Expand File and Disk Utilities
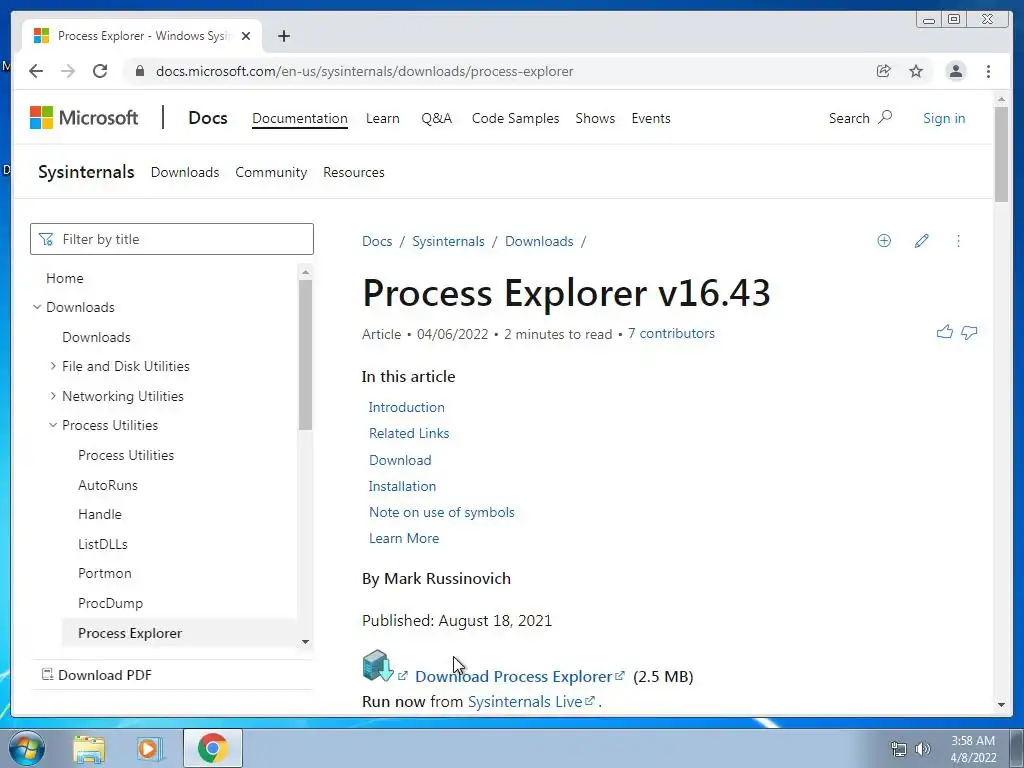The height and width of the screenshot is (768, 1024). tap(53, 366)
